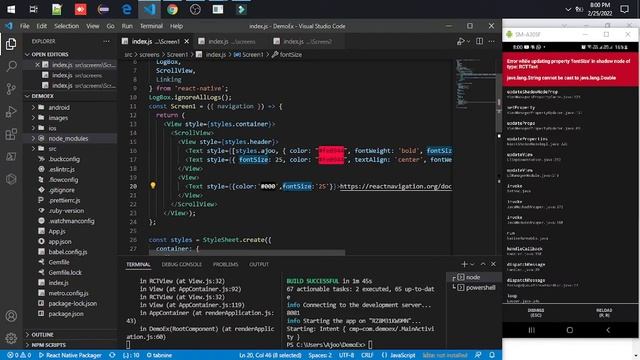The image size is (640, 360).
Task: Open Microsoft Edge from the taskbar
Action: point(127,9)
